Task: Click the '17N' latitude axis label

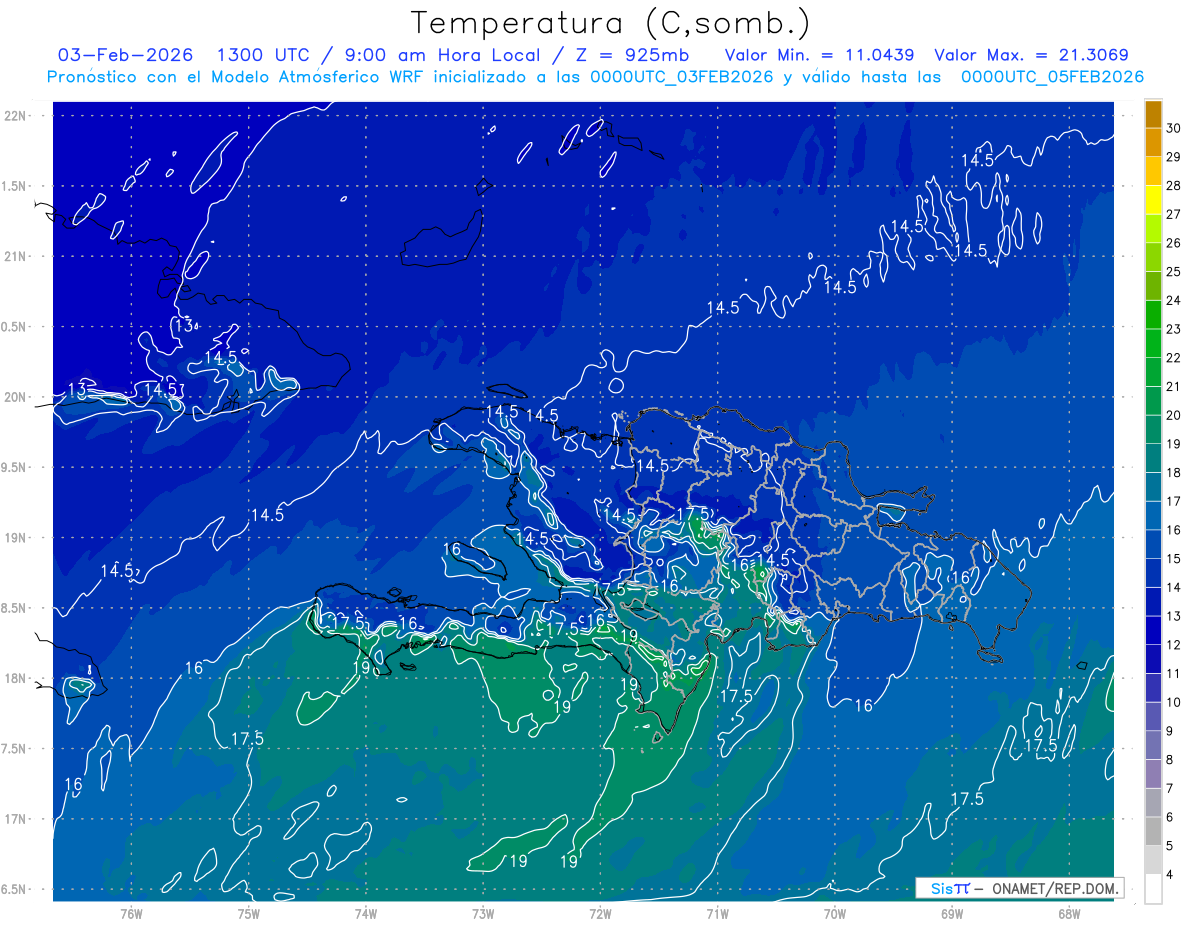Action: coord(17,819)
